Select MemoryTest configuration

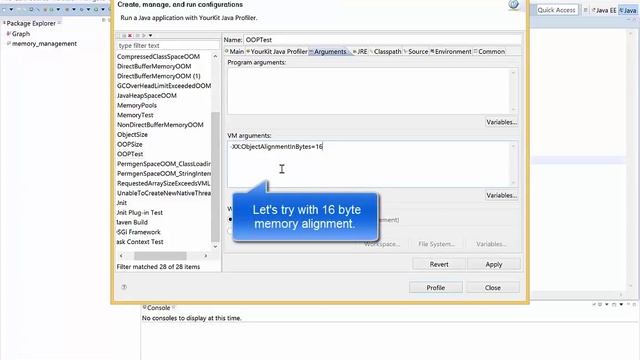(x=135, y=115)
